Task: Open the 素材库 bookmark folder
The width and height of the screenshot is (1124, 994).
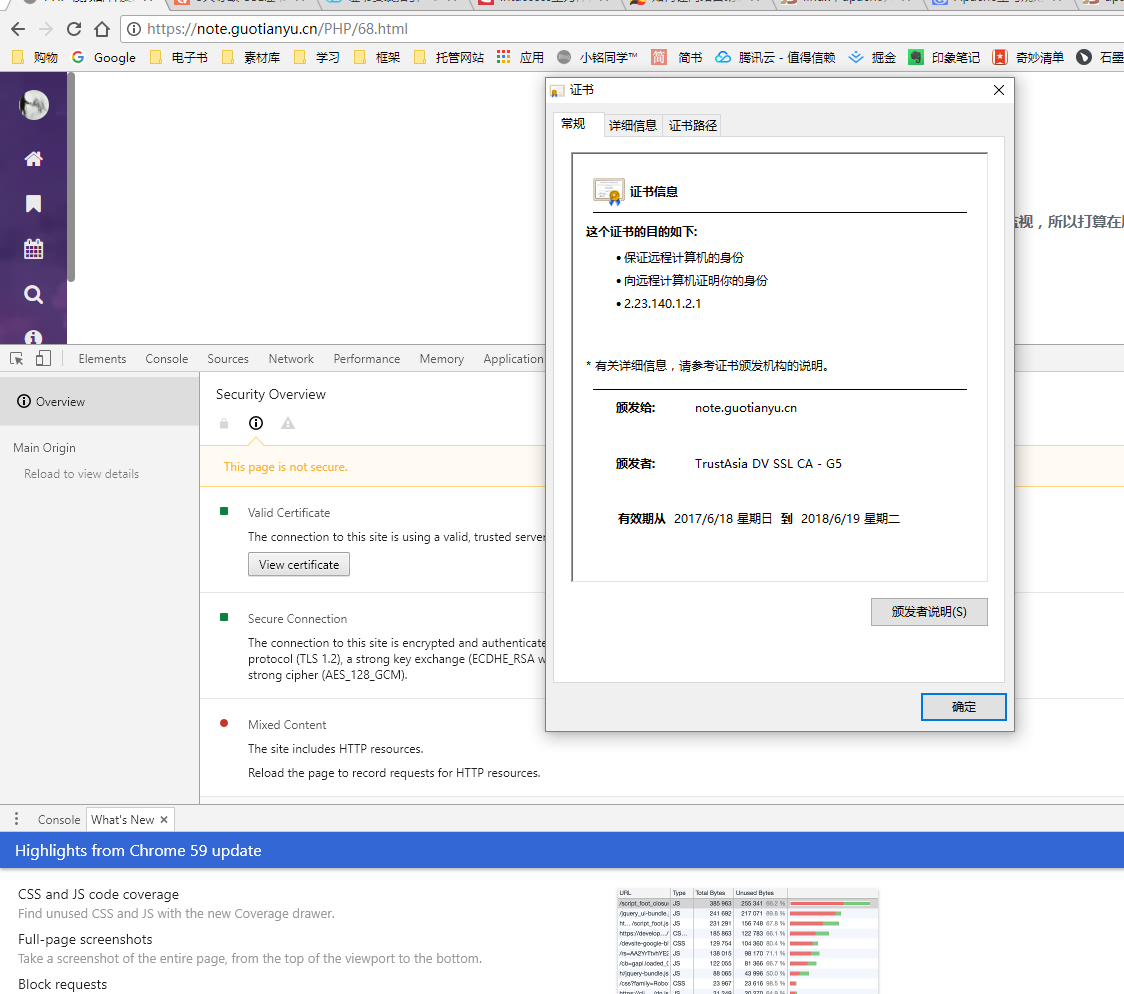Action: click(252, 57)
